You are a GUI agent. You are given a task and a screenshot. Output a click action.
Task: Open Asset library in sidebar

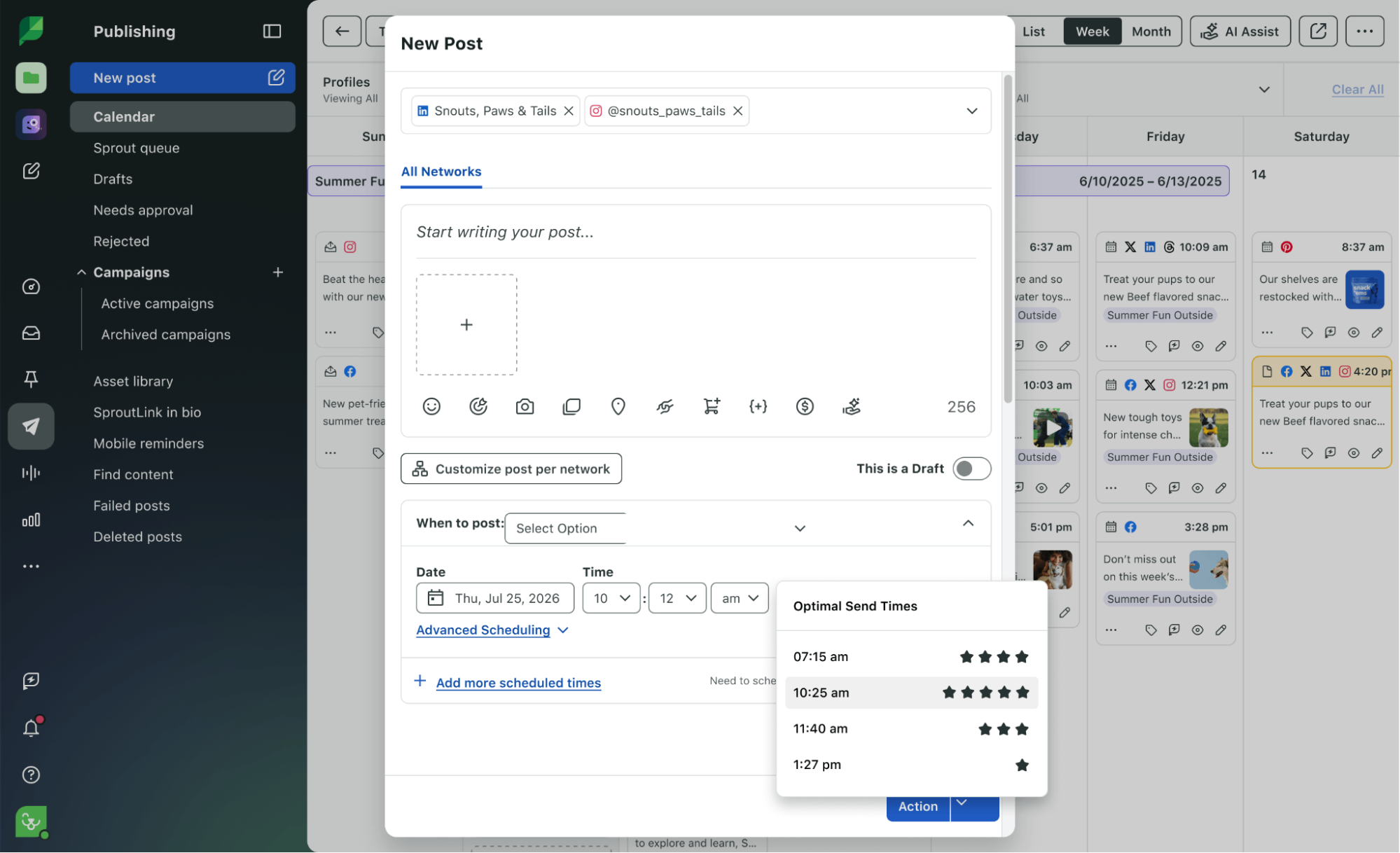(x=133, y=382)
